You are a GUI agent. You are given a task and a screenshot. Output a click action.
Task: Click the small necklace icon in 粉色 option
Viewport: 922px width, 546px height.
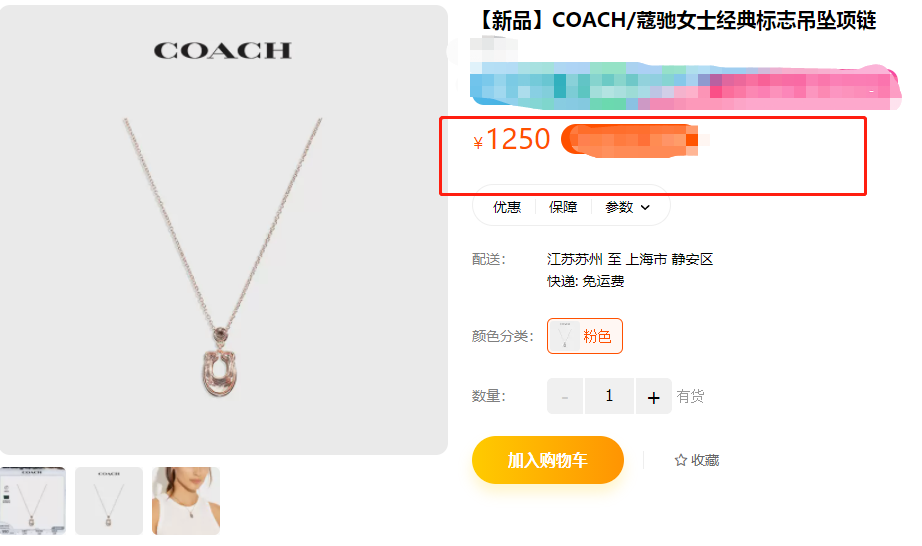(x=564, y=336)
